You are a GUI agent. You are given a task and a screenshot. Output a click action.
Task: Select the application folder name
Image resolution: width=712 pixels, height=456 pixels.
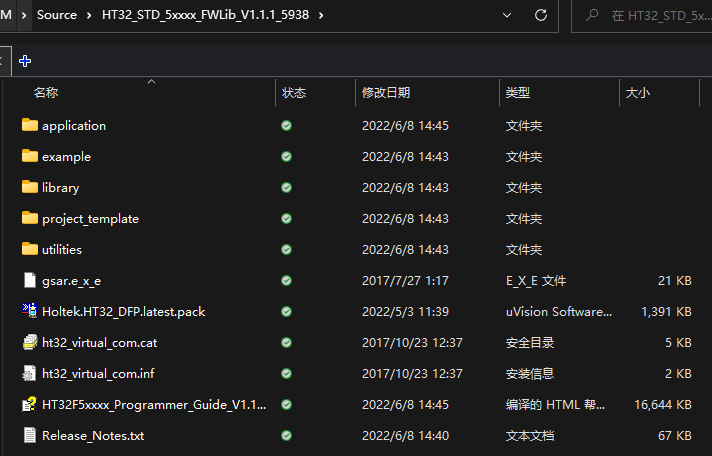coord(74,126)
